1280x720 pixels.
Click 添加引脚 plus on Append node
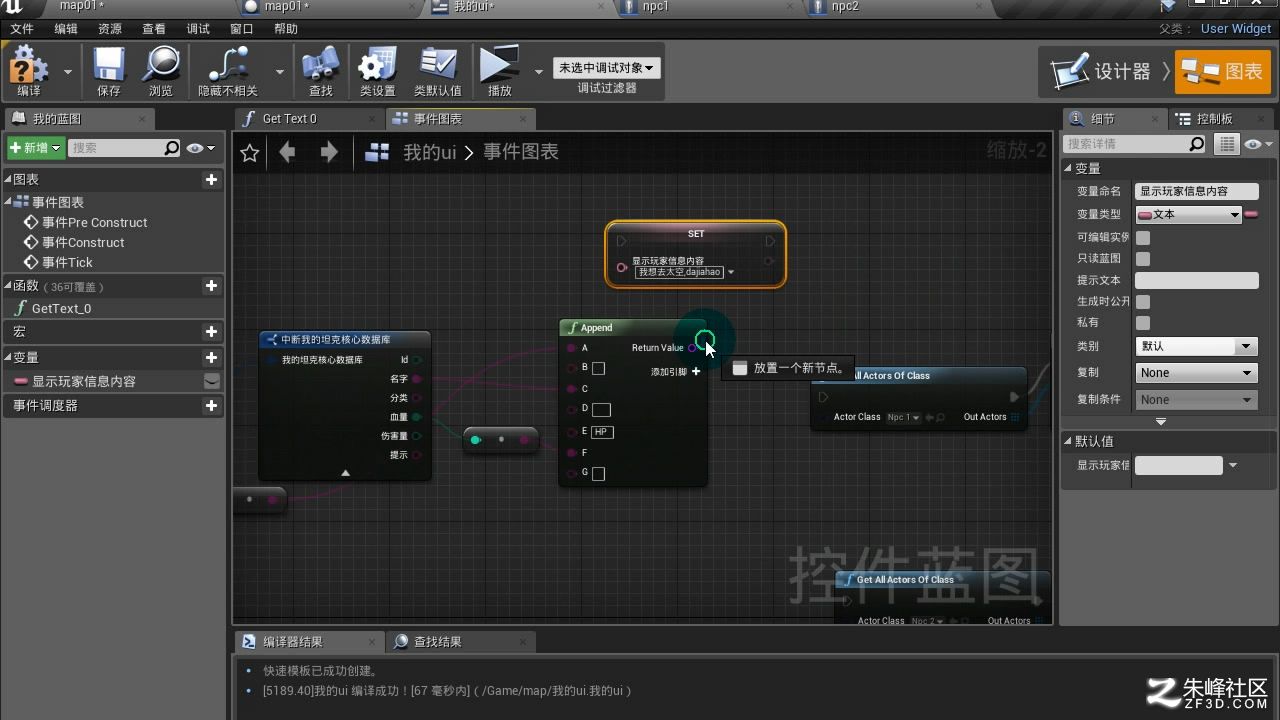click(x=696, y=371)
